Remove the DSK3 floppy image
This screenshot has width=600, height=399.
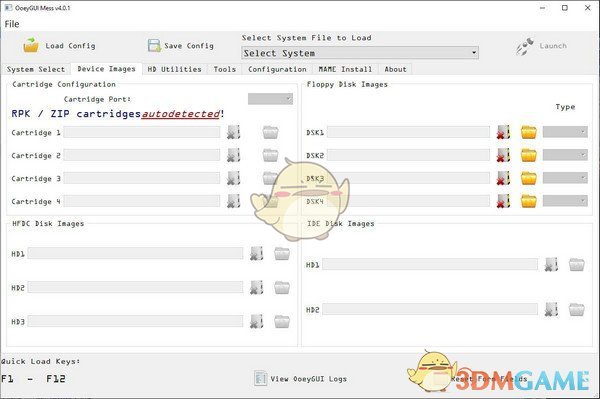pos(503,178)
